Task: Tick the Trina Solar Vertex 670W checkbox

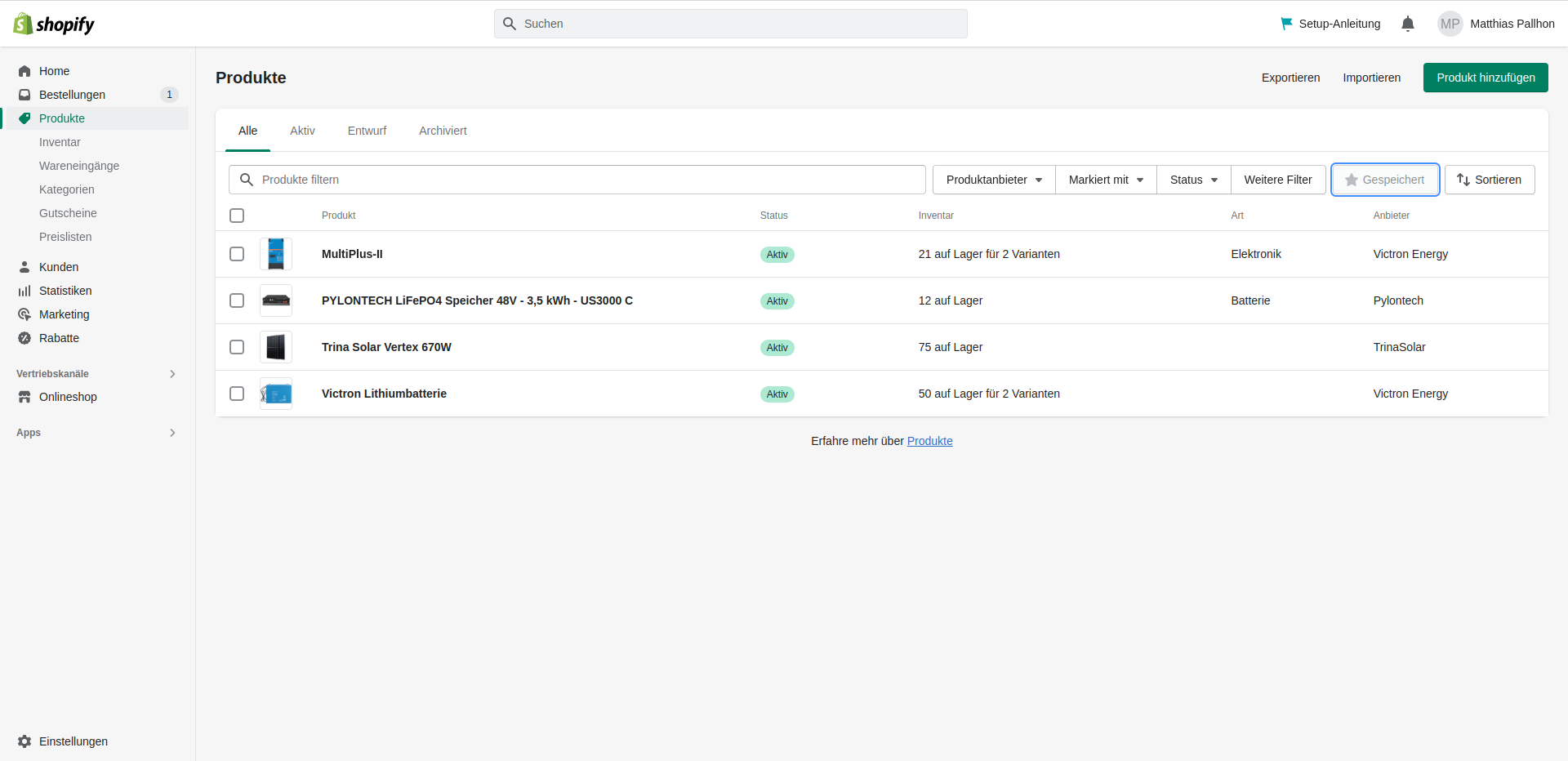Action: click(237, 347)
